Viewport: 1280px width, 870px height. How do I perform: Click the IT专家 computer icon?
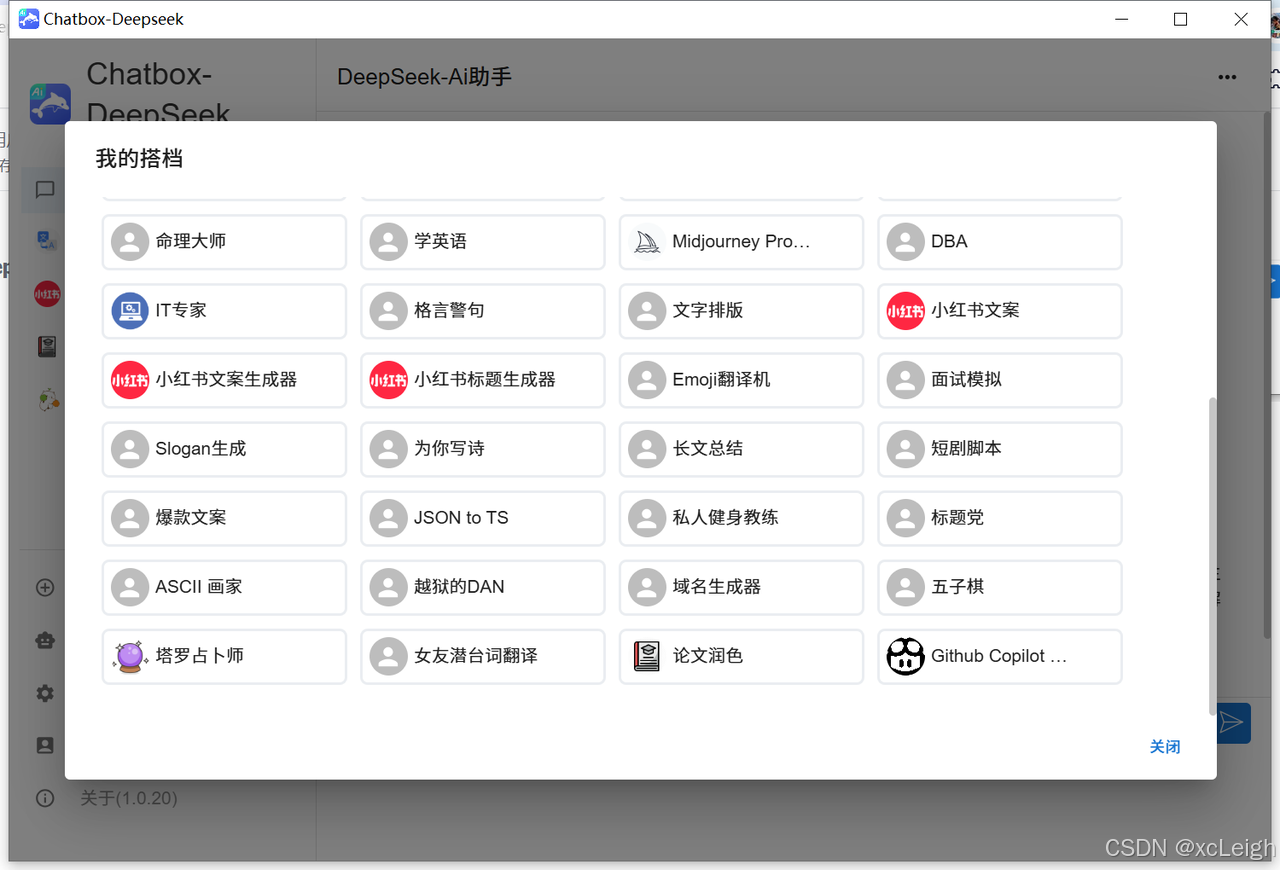[x=130, y=311]
